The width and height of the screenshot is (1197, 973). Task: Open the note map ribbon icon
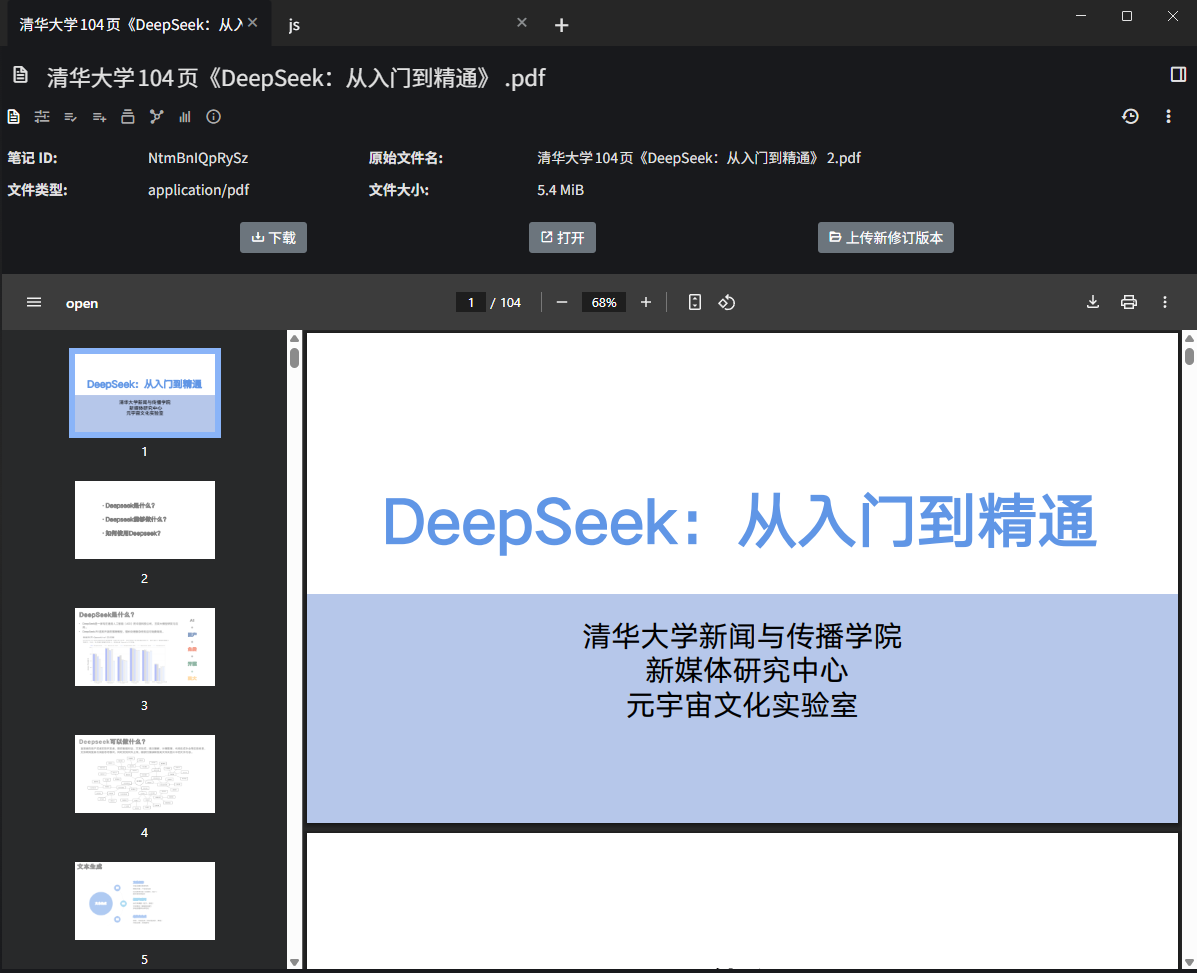[x=157, y=117]
